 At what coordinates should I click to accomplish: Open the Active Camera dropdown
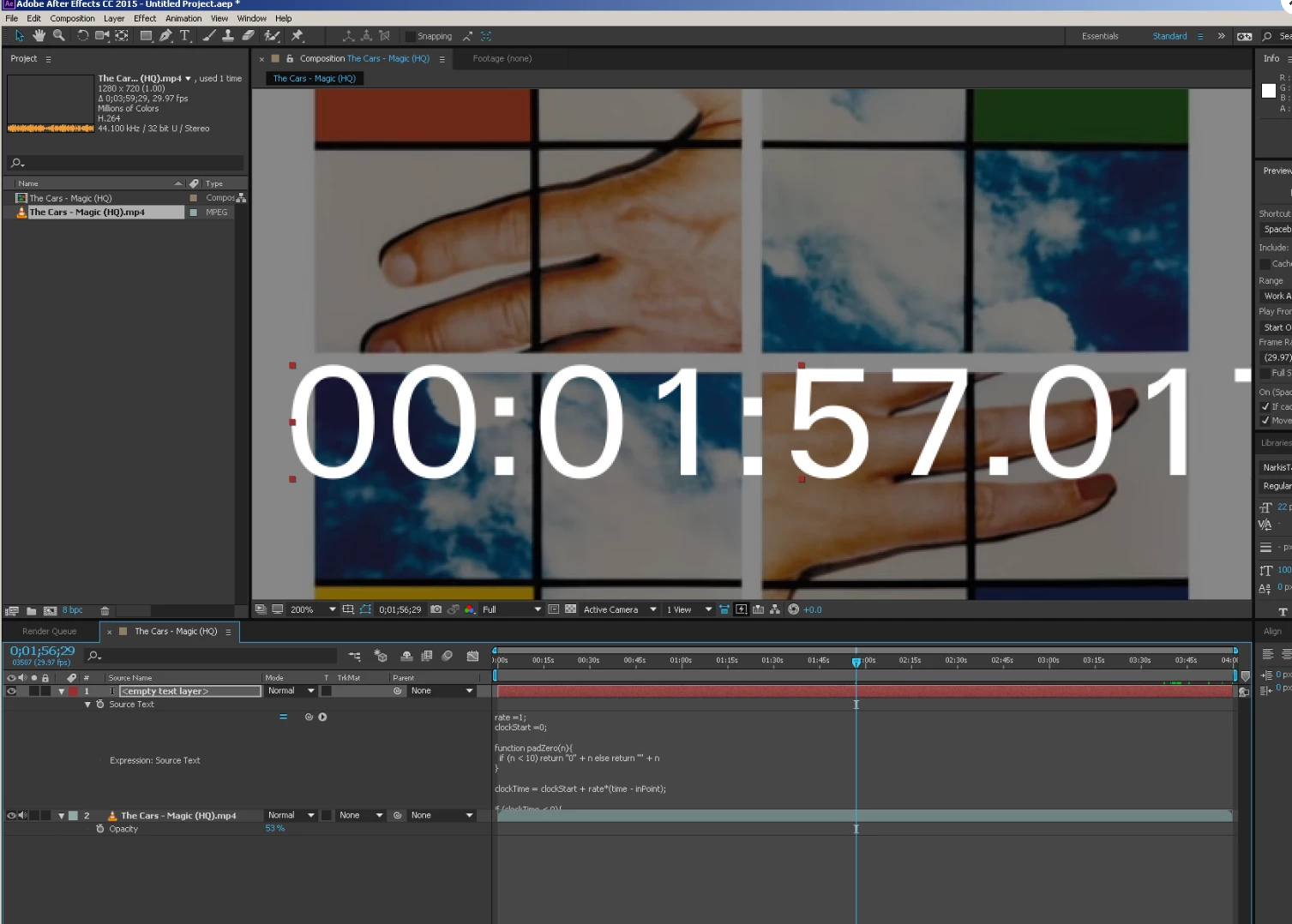(620, 609)
